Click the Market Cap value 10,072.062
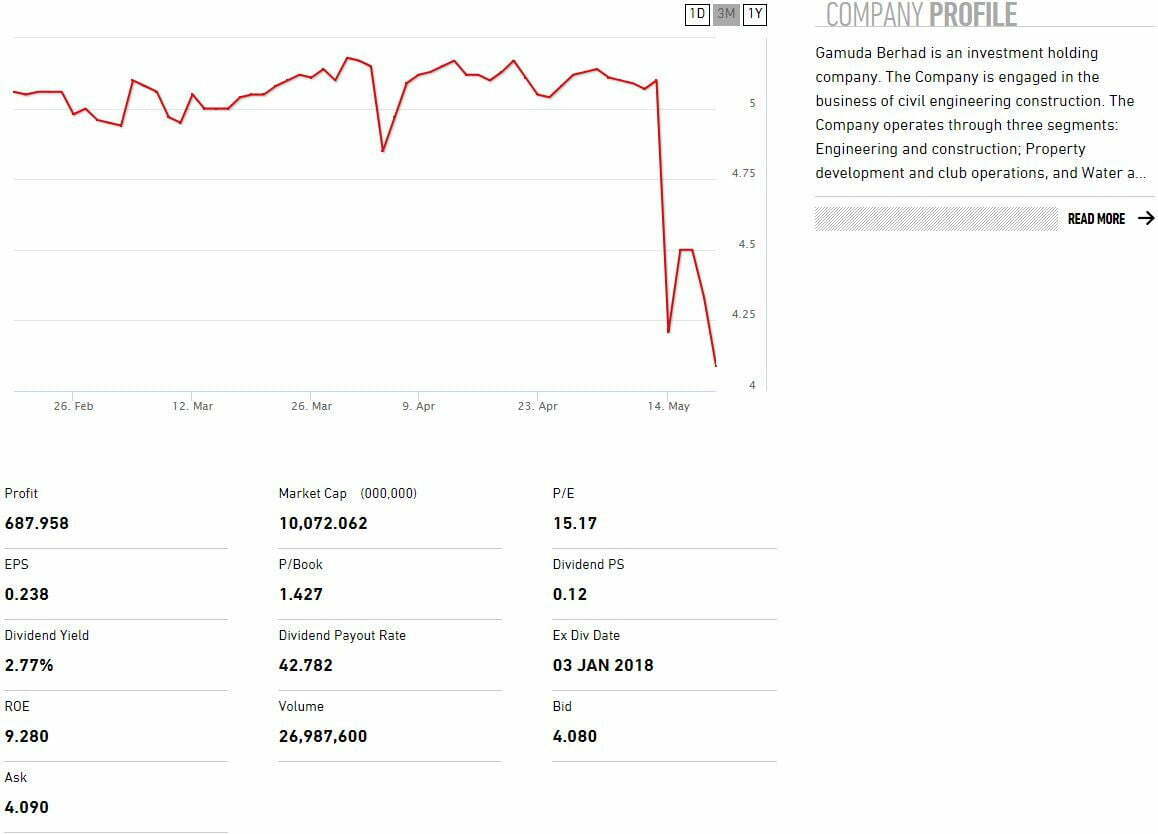The image size is (1158, 834). [323, 523]
